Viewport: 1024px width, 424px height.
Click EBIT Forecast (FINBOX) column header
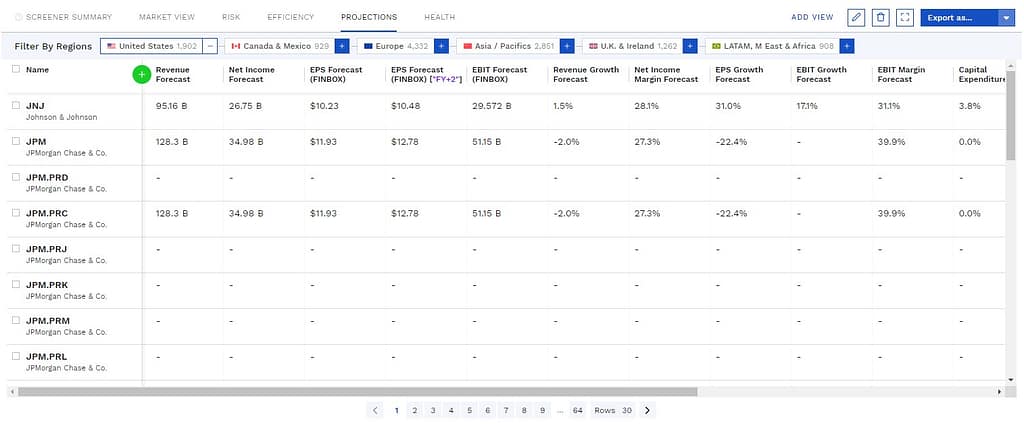click(x=500, y=74)
